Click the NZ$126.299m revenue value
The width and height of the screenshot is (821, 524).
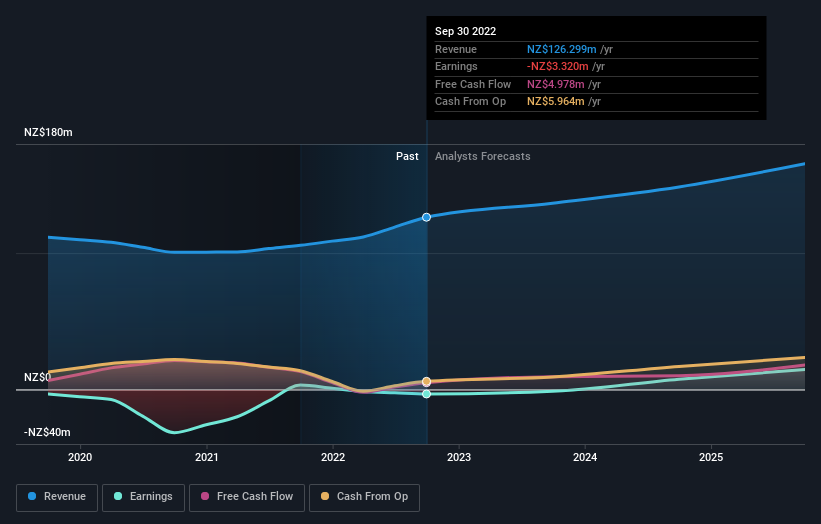click(562, 49)
